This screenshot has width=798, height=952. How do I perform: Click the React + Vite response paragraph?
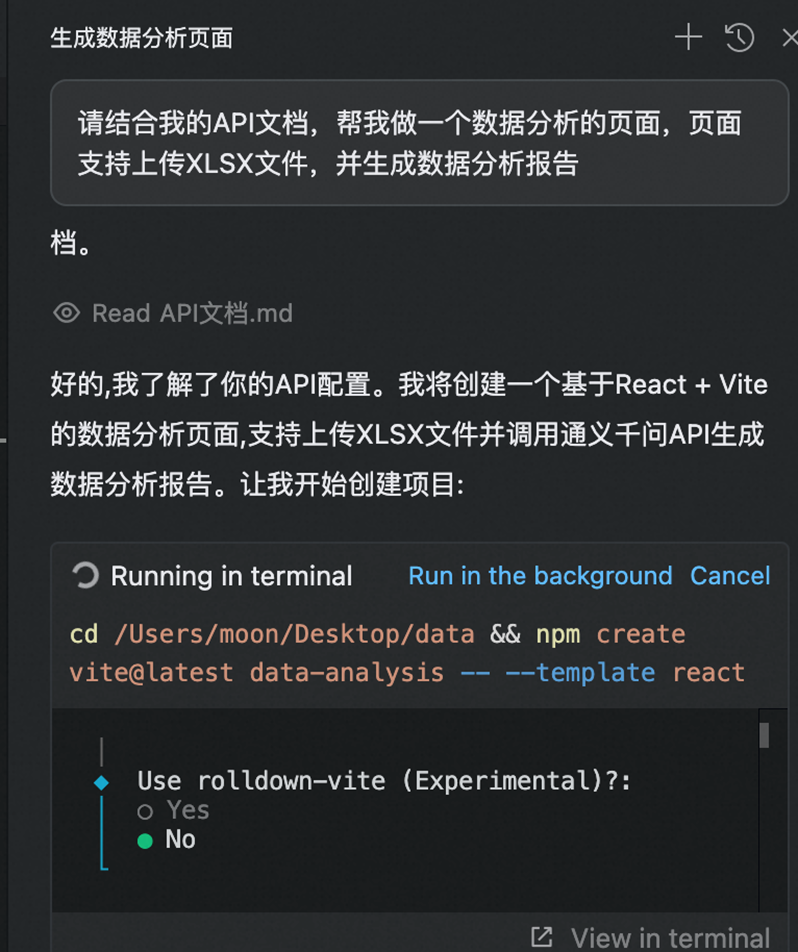[x=408, y=434]
